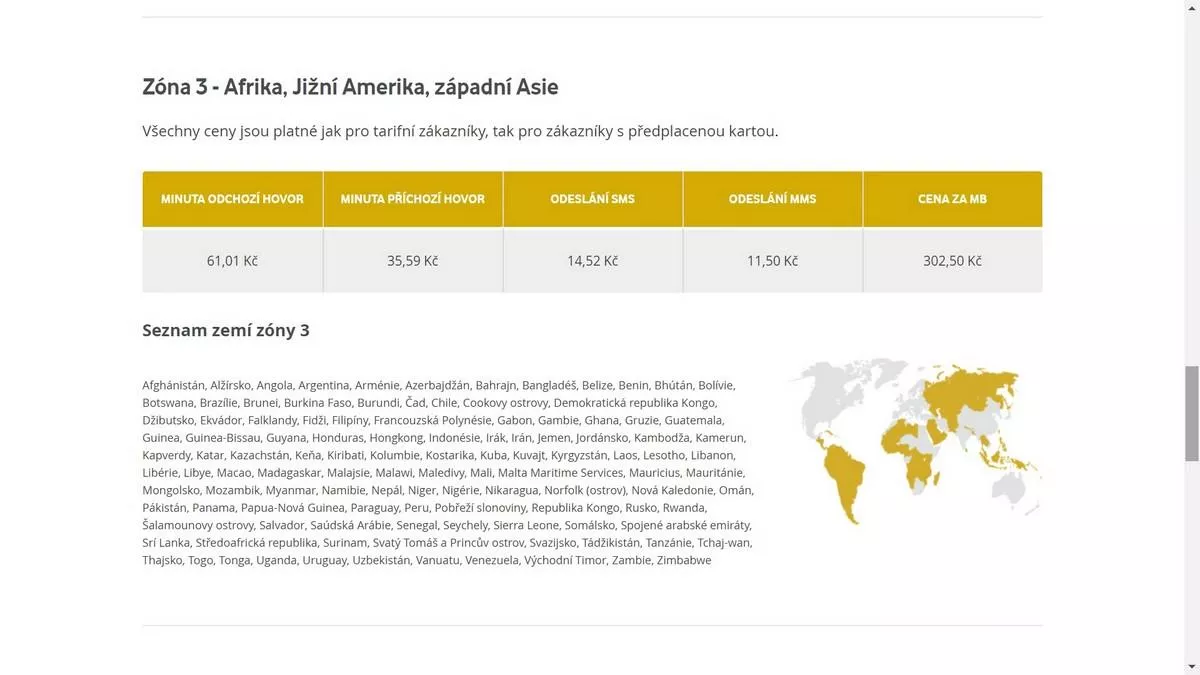
Task: Click the 302,50 Kč data price
Action: point(953,261)
